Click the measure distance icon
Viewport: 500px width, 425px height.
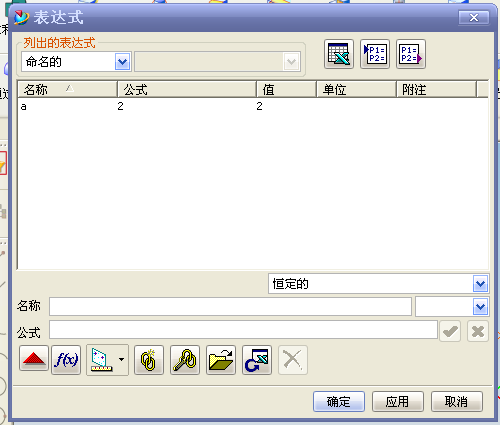click(101, 360)
